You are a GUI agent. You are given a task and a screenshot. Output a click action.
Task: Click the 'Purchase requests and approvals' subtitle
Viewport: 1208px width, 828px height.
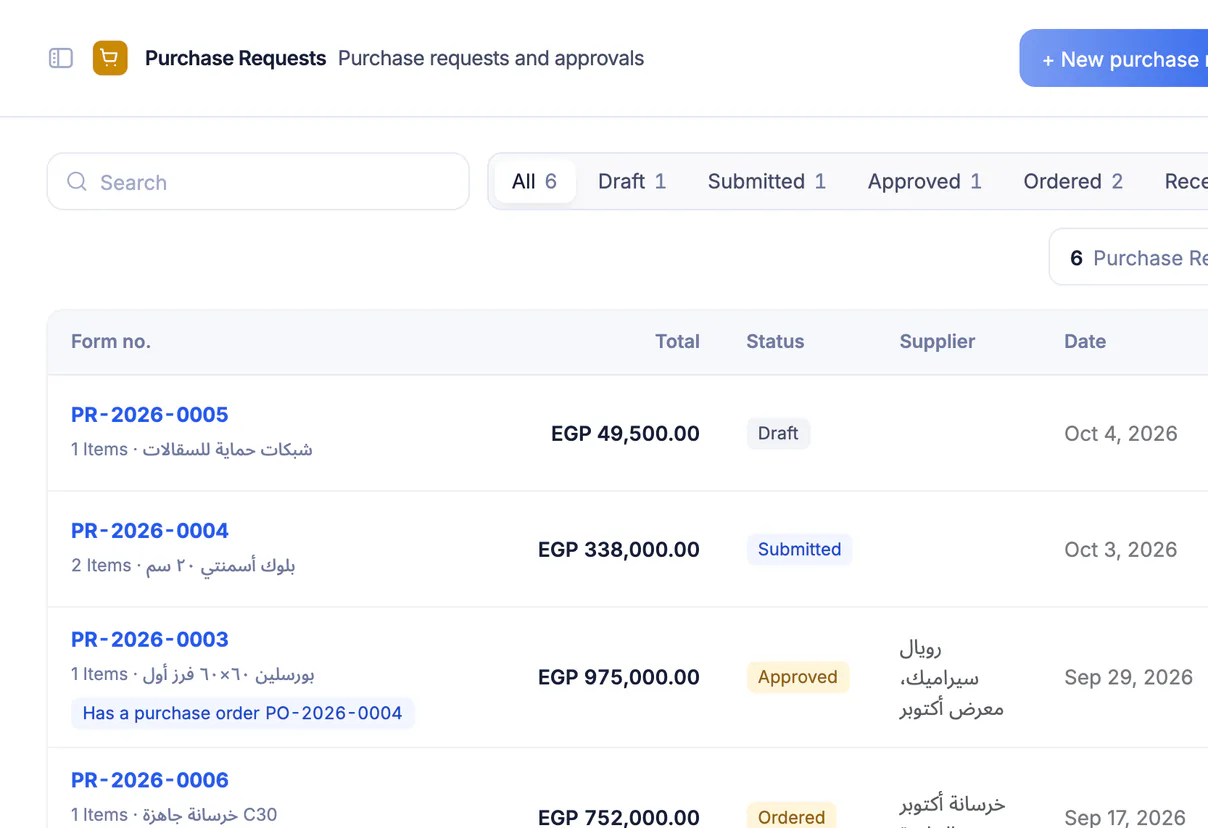491,58
